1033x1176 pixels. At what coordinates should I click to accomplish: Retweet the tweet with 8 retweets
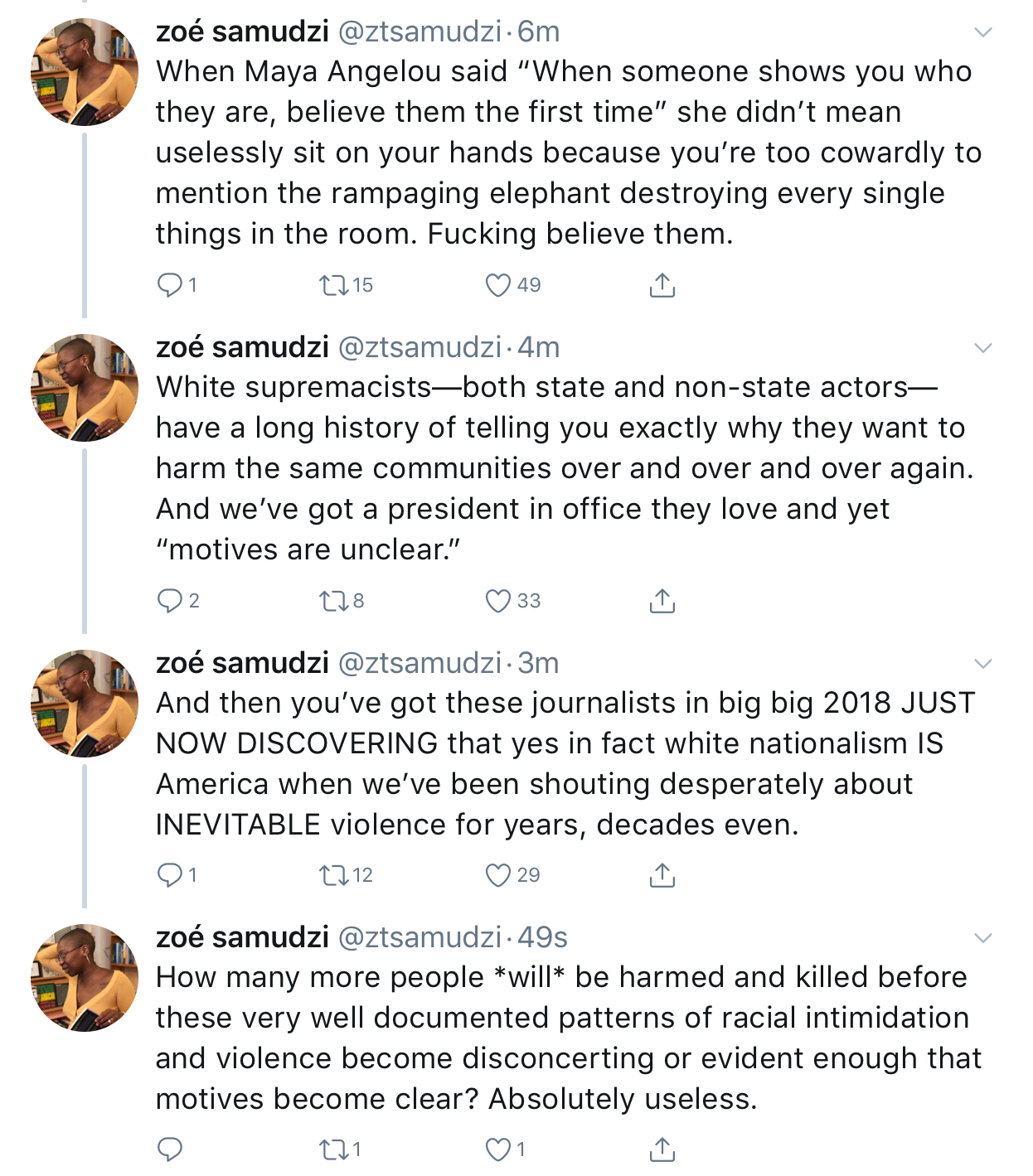334,601
